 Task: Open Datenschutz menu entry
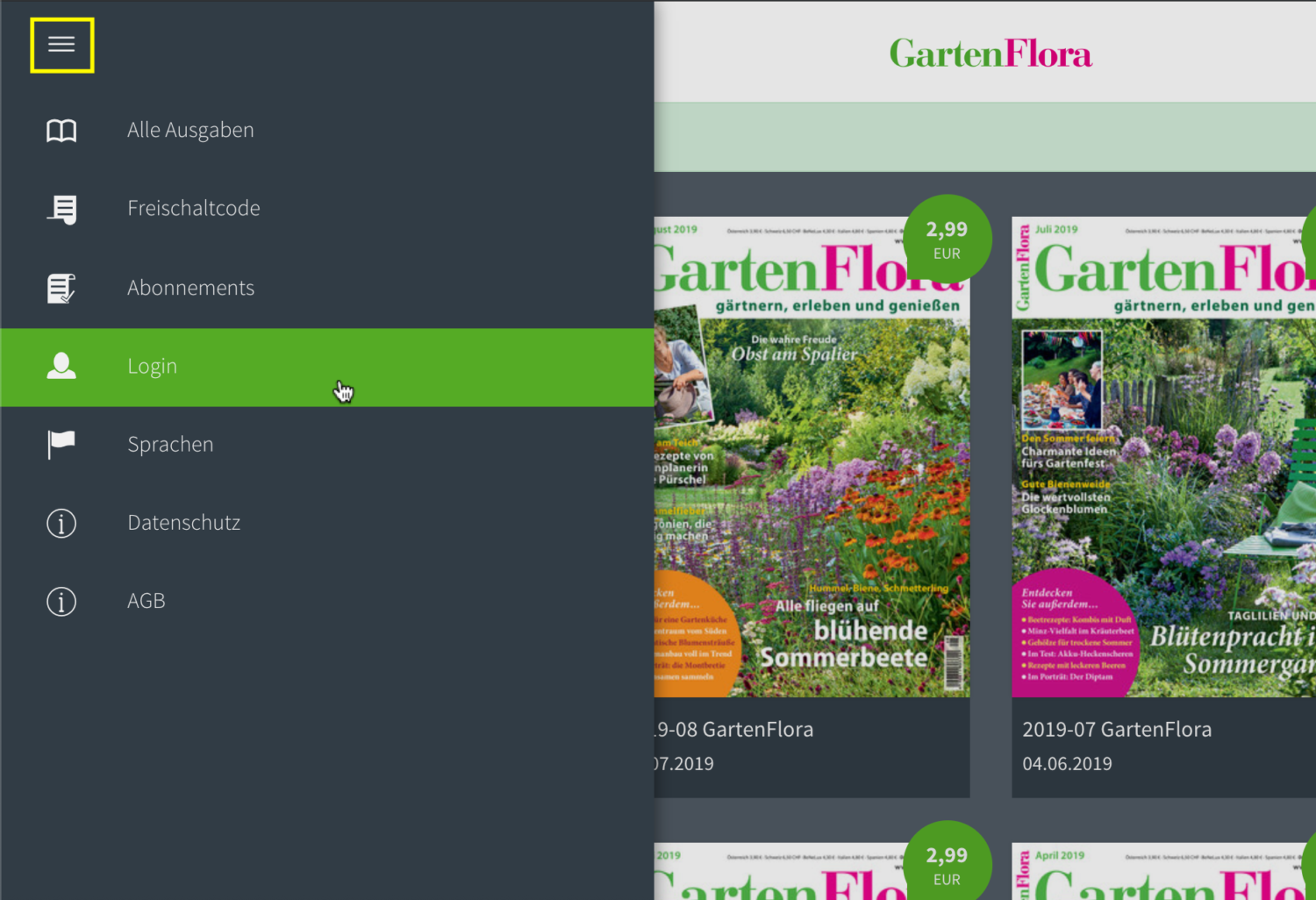tap(326, 523)
